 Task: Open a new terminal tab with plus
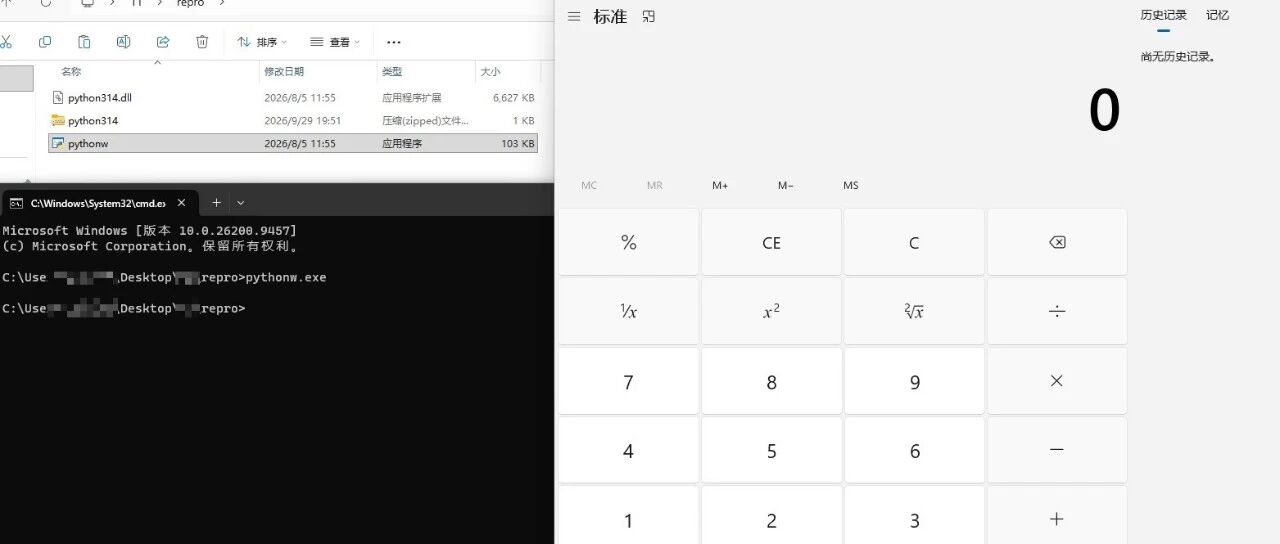(x=215, y=202)
